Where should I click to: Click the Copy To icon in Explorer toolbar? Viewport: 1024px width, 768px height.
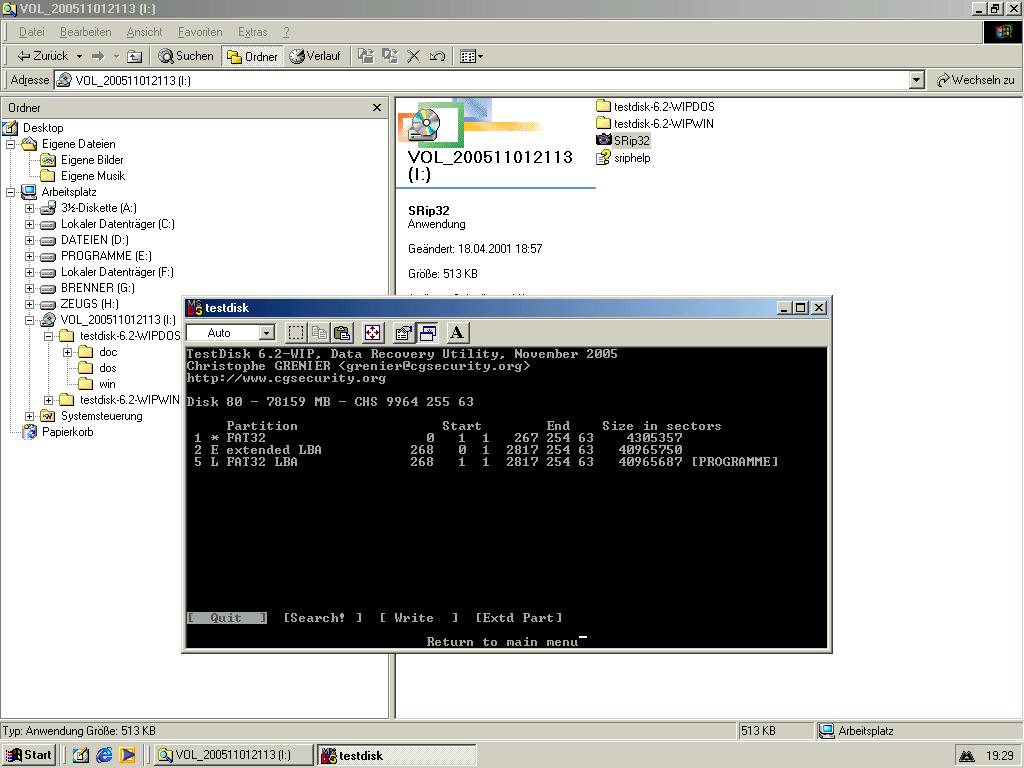point(390,57)
